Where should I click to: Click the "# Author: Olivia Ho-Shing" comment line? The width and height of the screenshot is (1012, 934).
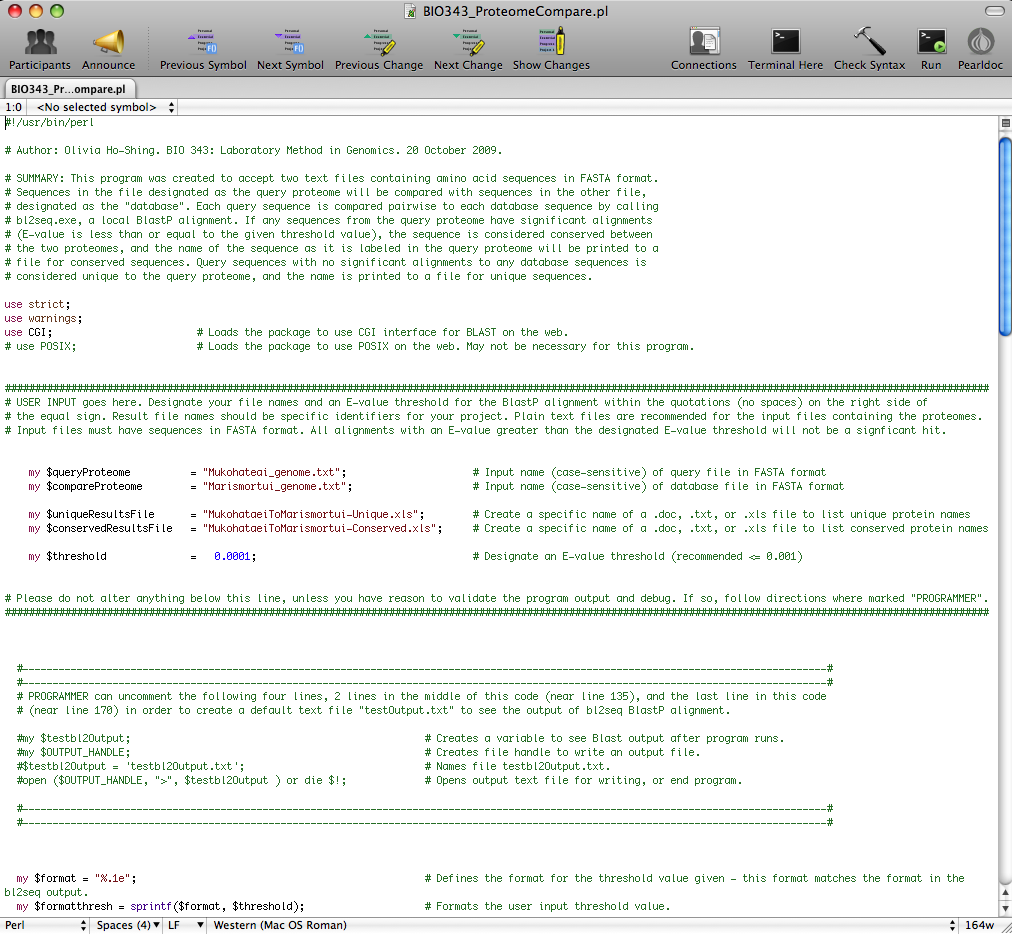tap(254, 150)
